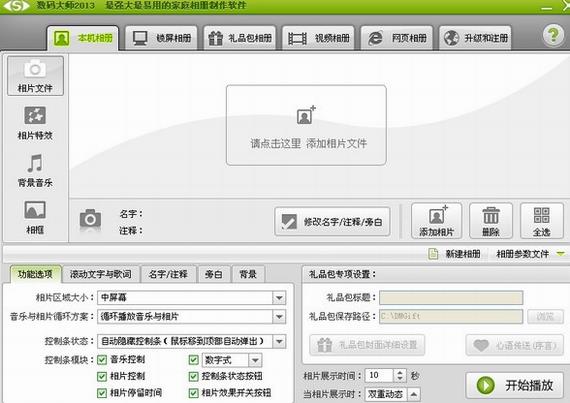Viewport: 570px width, 403px height.
Task: Click 礼品包封面详细设置 button
Action: 367,345
